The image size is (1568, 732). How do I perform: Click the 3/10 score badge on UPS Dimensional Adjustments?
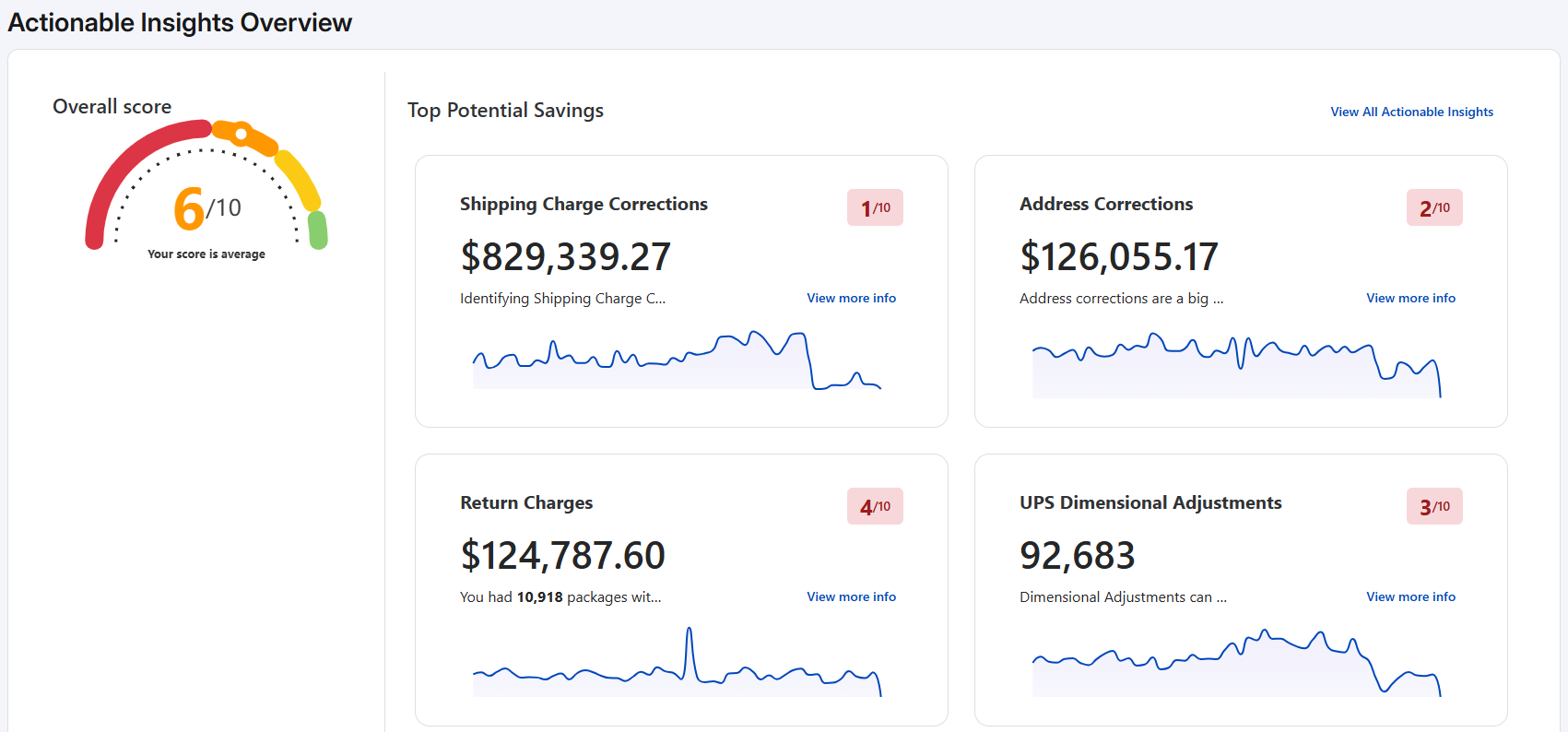[x=1434, y=506]
